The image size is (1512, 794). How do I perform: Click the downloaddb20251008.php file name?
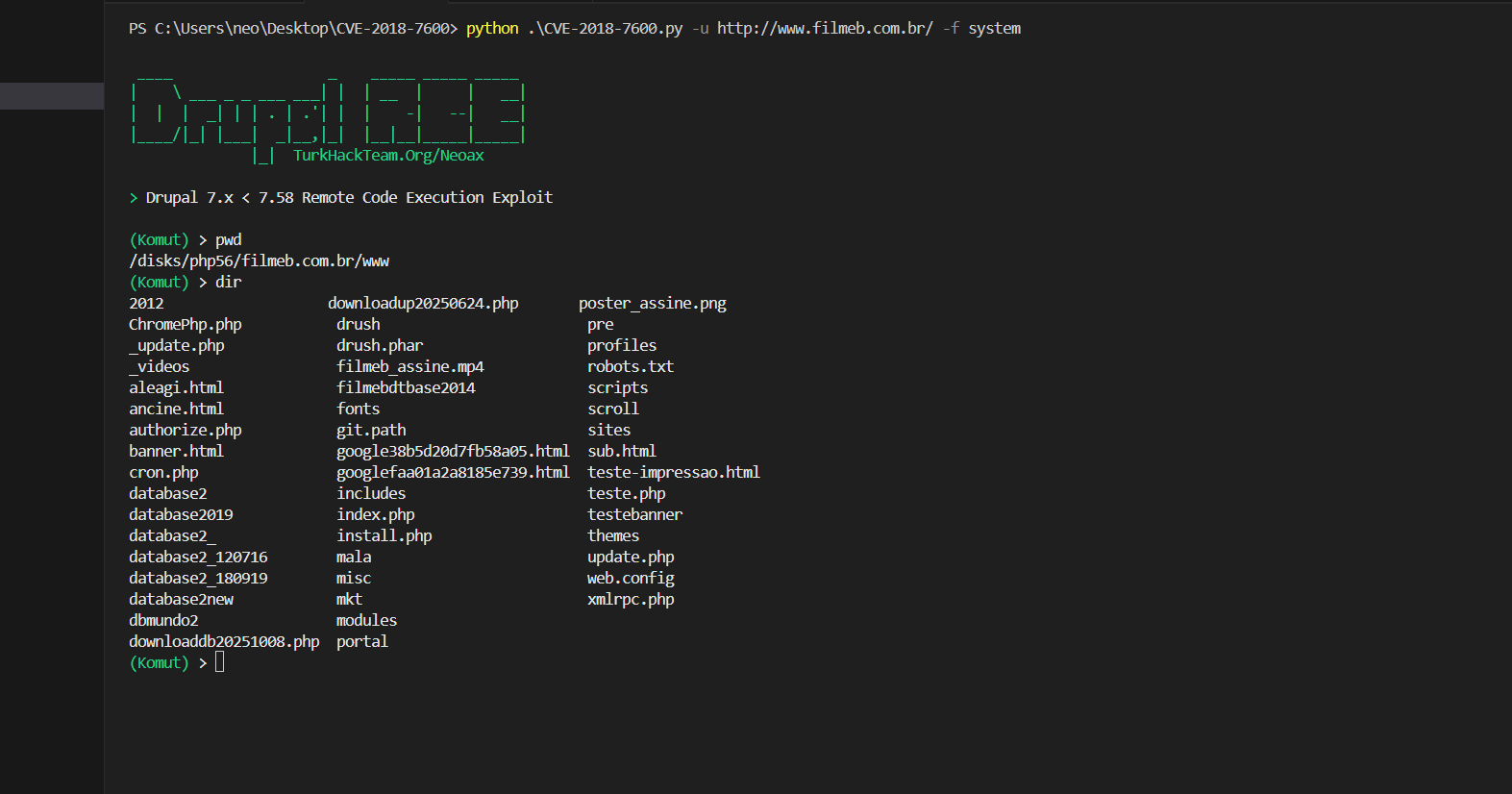point(224,642)
